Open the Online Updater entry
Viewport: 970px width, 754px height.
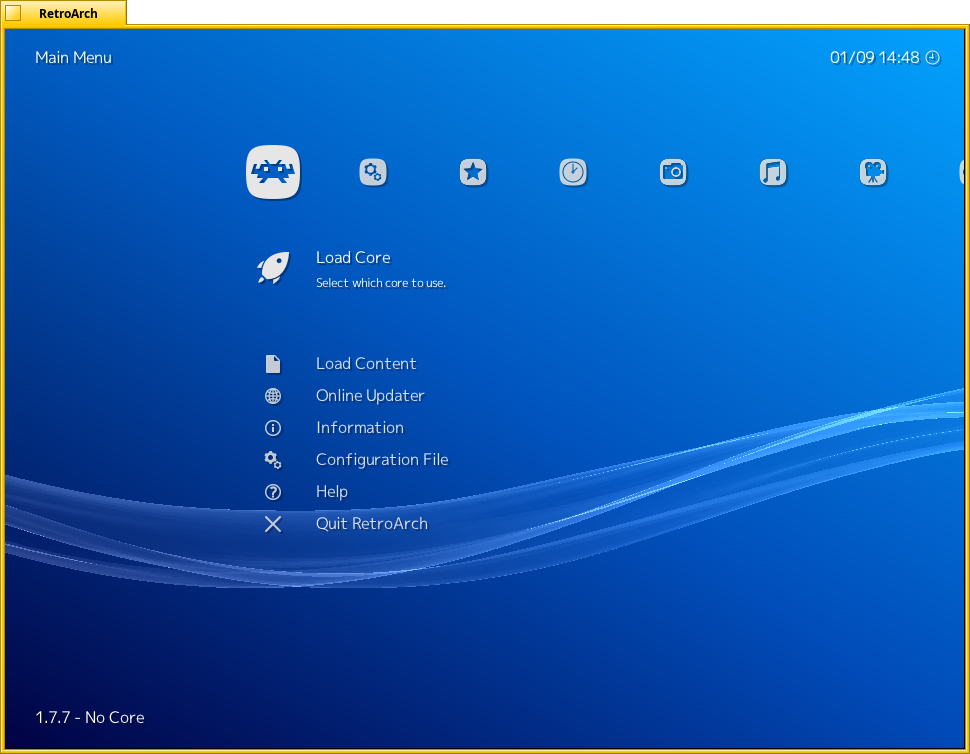coord(370,396)
